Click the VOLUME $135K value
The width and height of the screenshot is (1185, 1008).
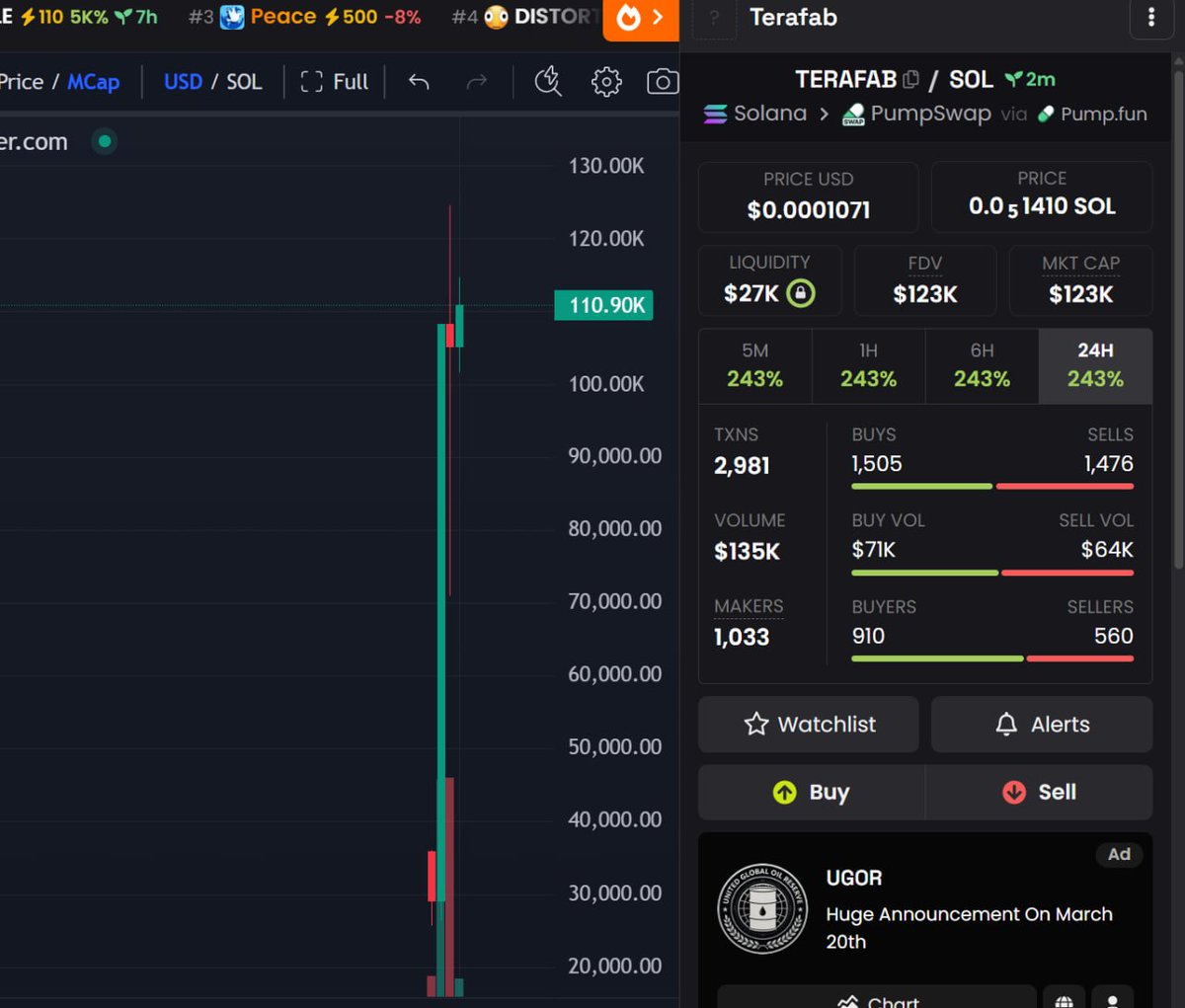point(748,552)
